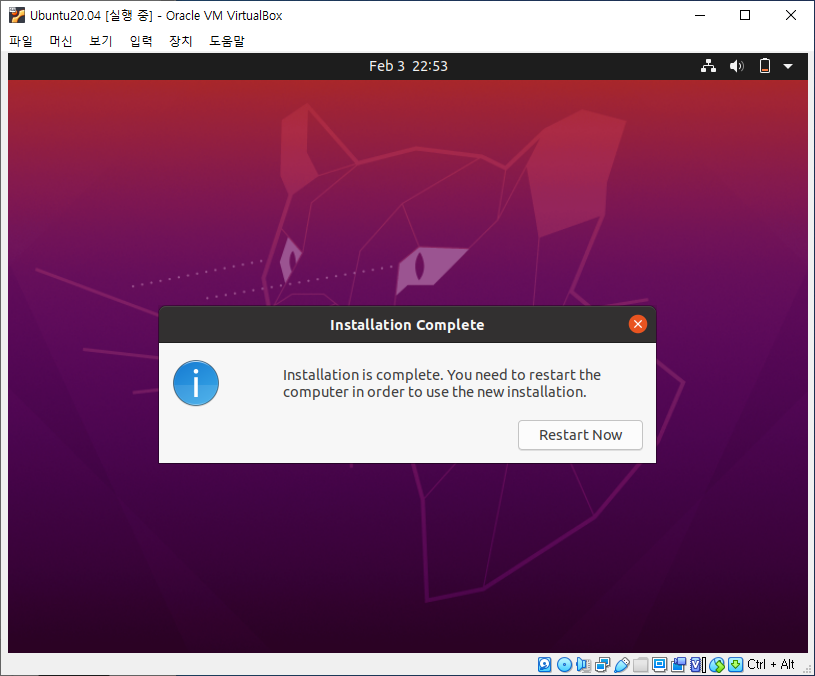Click the blue info icon in the dialog
This screenshot has width=815, height=676.
(x=196, y=383)
